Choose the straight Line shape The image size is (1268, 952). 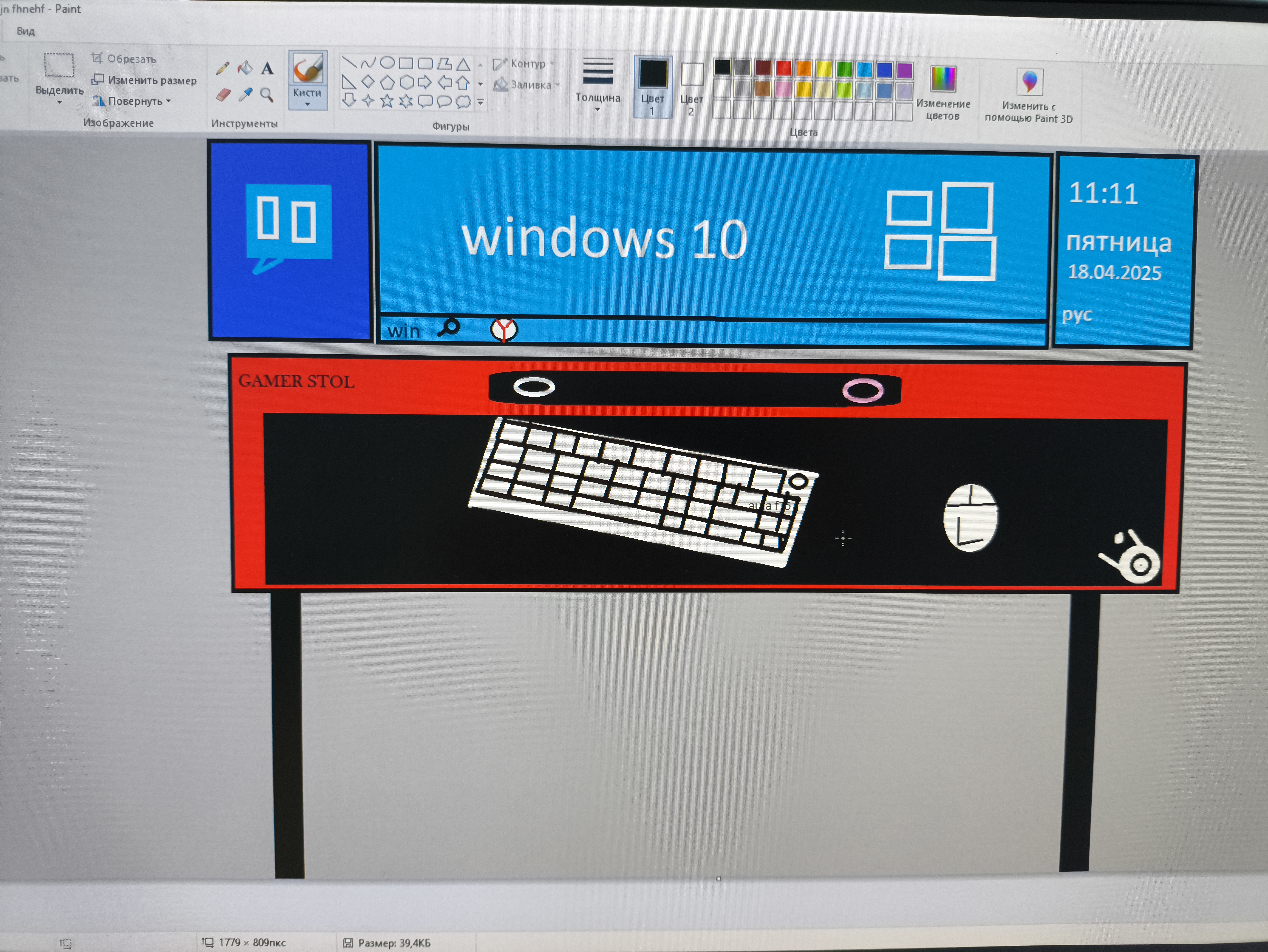tap(349, 62)
